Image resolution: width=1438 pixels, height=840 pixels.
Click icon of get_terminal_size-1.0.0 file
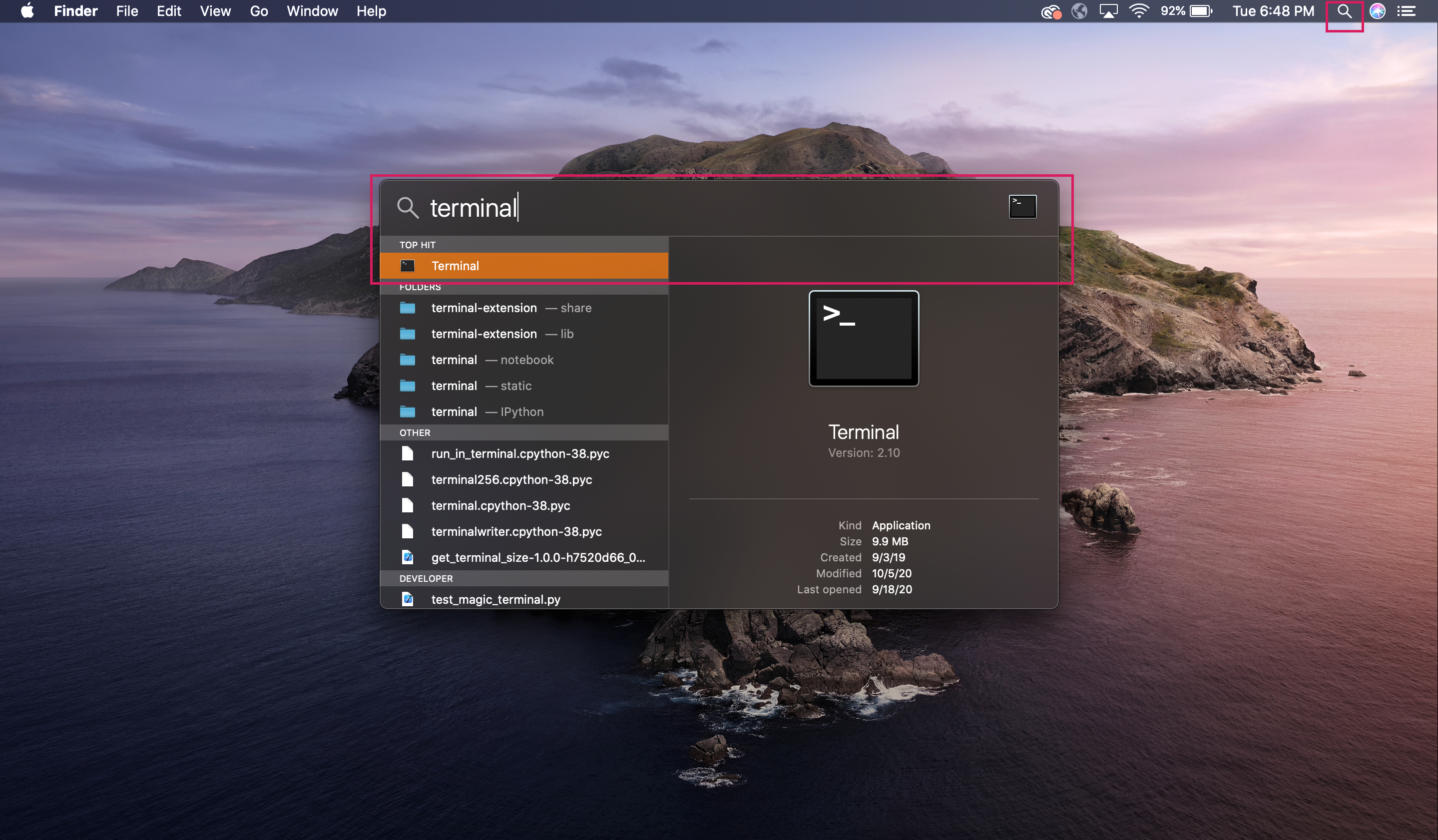408,557
